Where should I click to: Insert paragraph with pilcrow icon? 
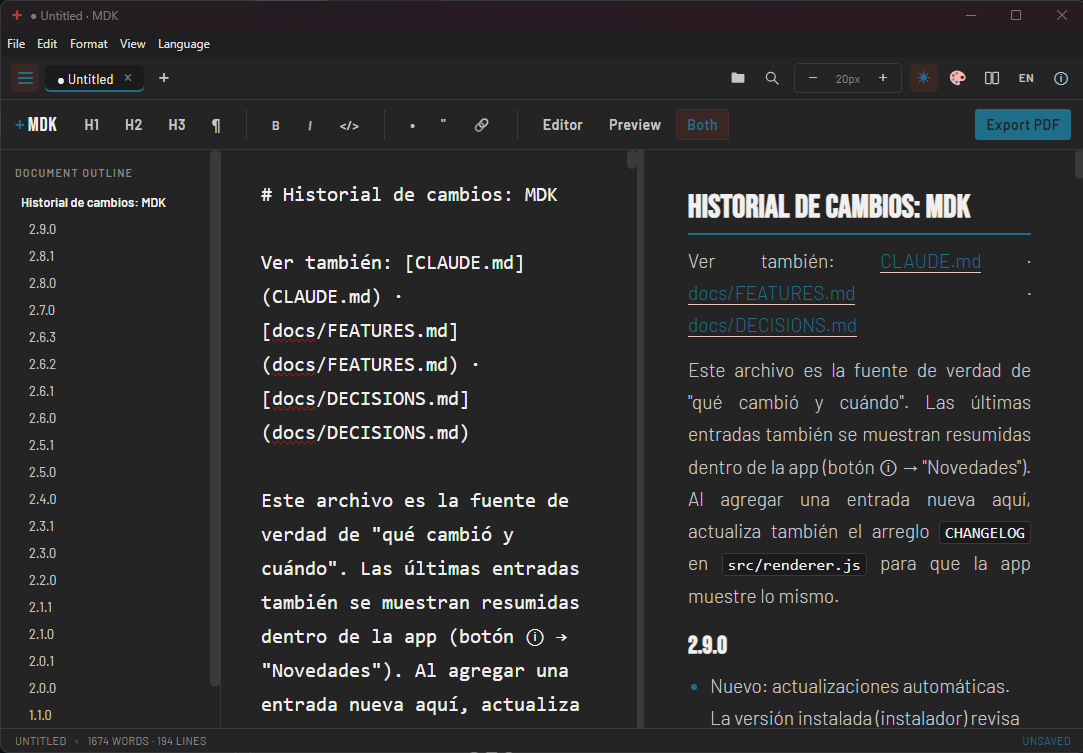point(216,125)
